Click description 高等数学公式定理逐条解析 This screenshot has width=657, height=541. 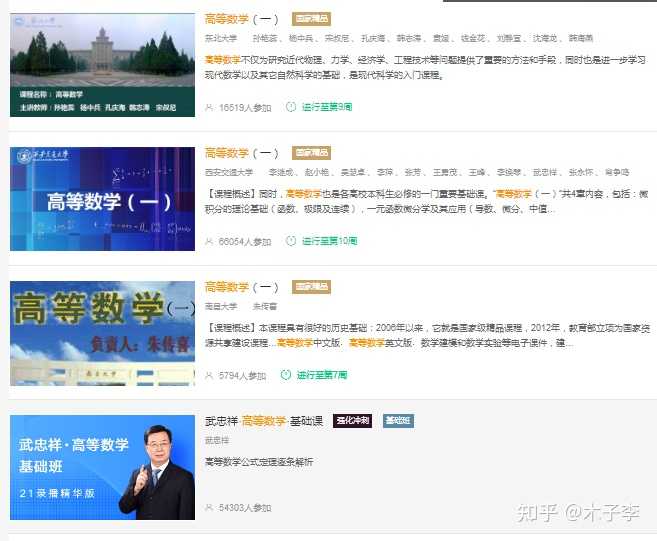click(x=259, y=462)
